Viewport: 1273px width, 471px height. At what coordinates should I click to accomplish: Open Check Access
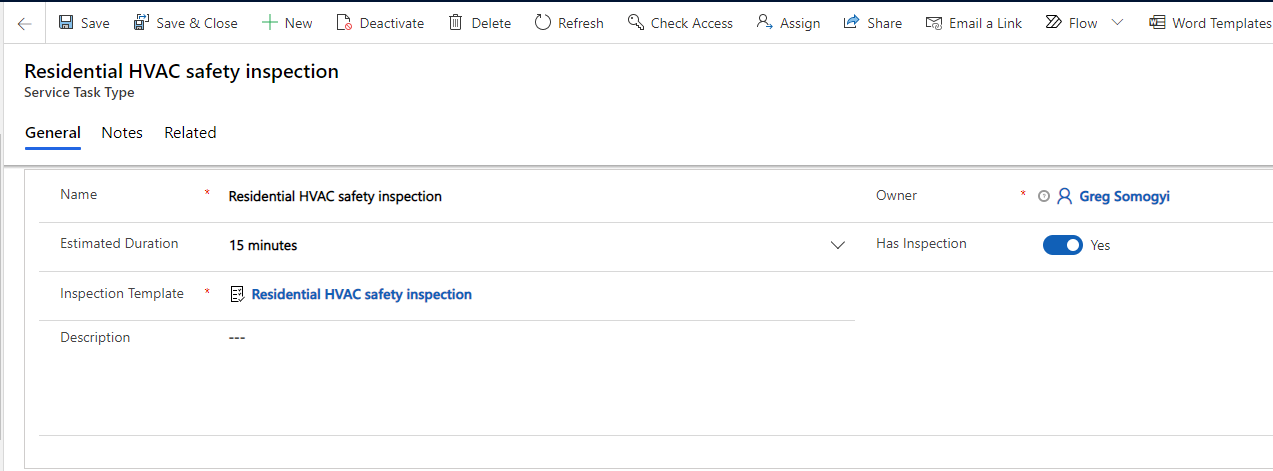point(680,23)
